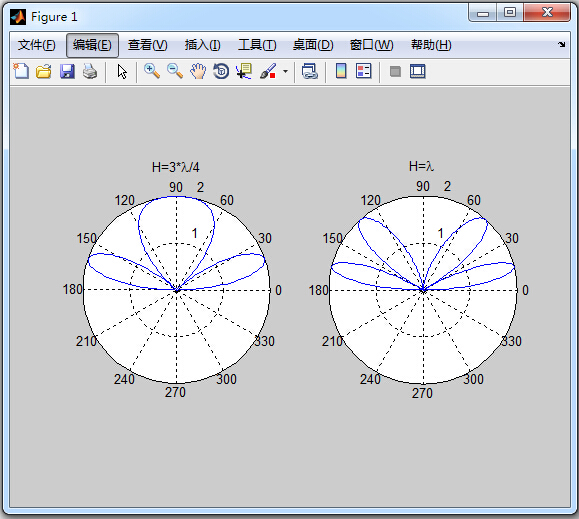Save figure with floppy disk icon
This screenshot has width=579, height=519.
click(x=67, y=71)
